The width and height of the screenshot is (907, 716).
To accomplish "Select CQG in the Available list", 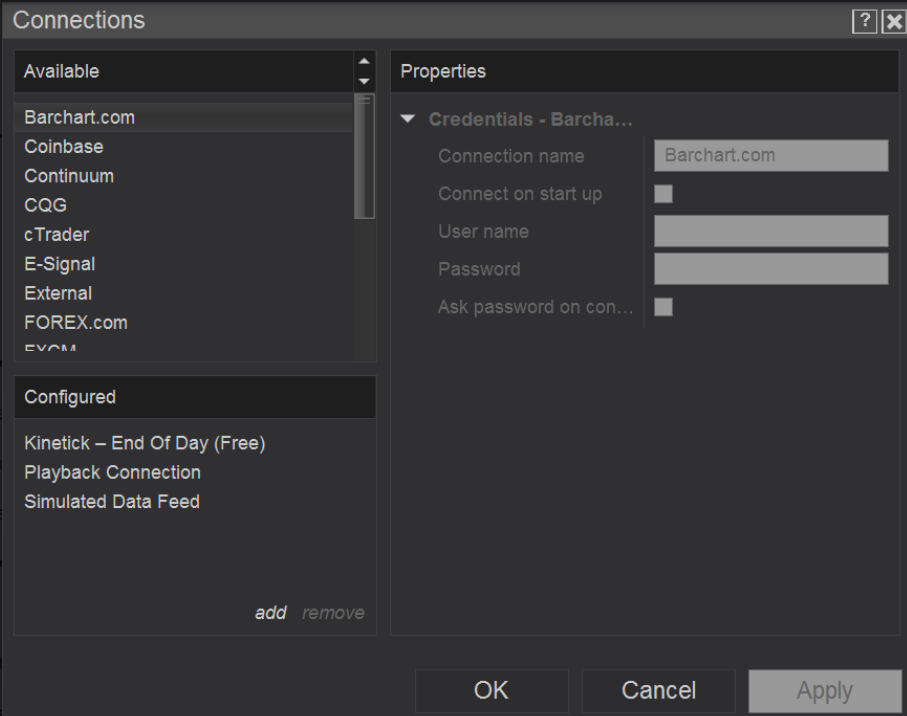I will pyautogui.click(x=183, y=205).
